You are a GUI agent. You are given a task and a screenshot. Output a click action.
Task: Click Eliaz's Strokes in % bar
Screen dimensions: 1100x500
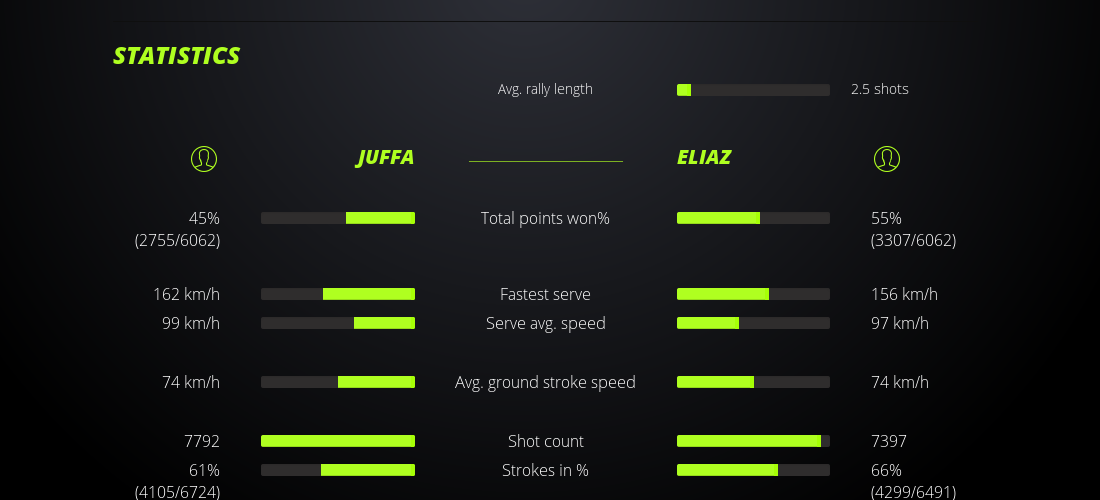[753, 470]
